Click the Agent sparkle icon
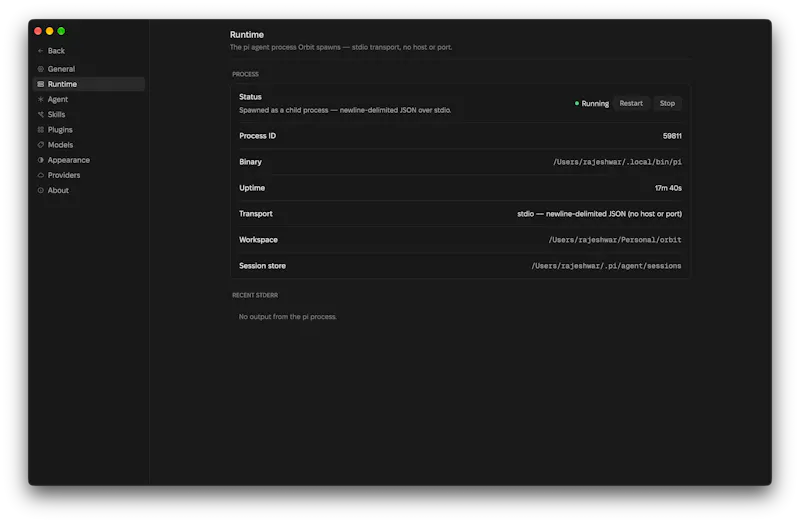Image resolution: width=800 pixels, height=523 pixels. click(40, 99)
